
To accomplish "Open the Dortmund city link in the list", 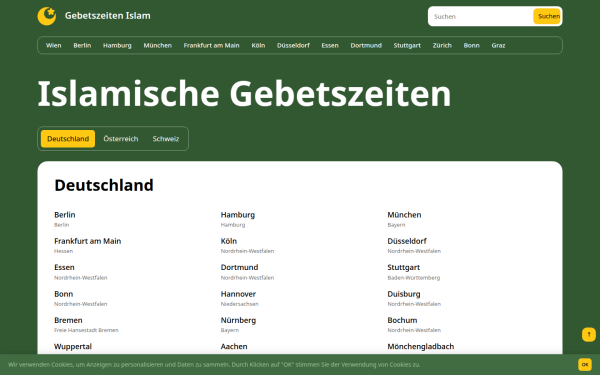I will click(x=240, y=267).
